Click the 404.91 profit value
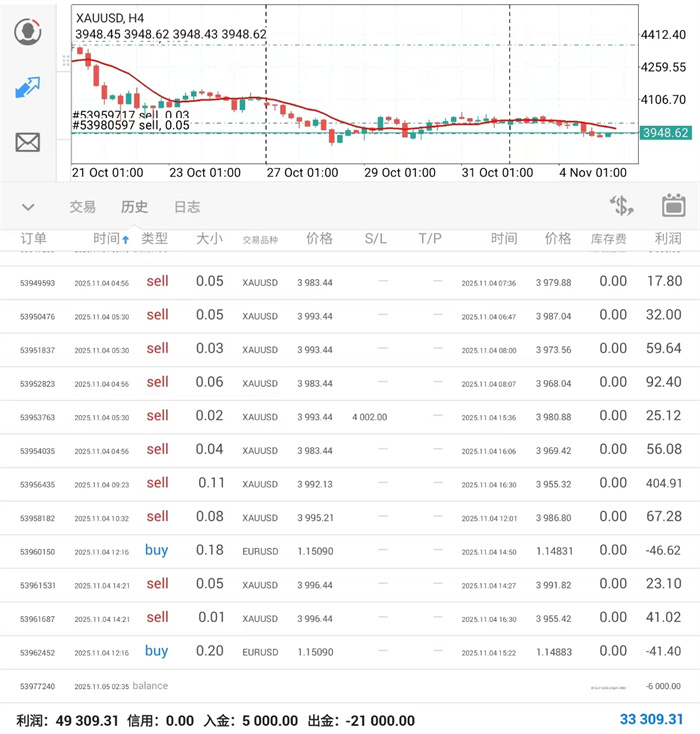Viewport: 700px width, 734px height. pos(664,483)
